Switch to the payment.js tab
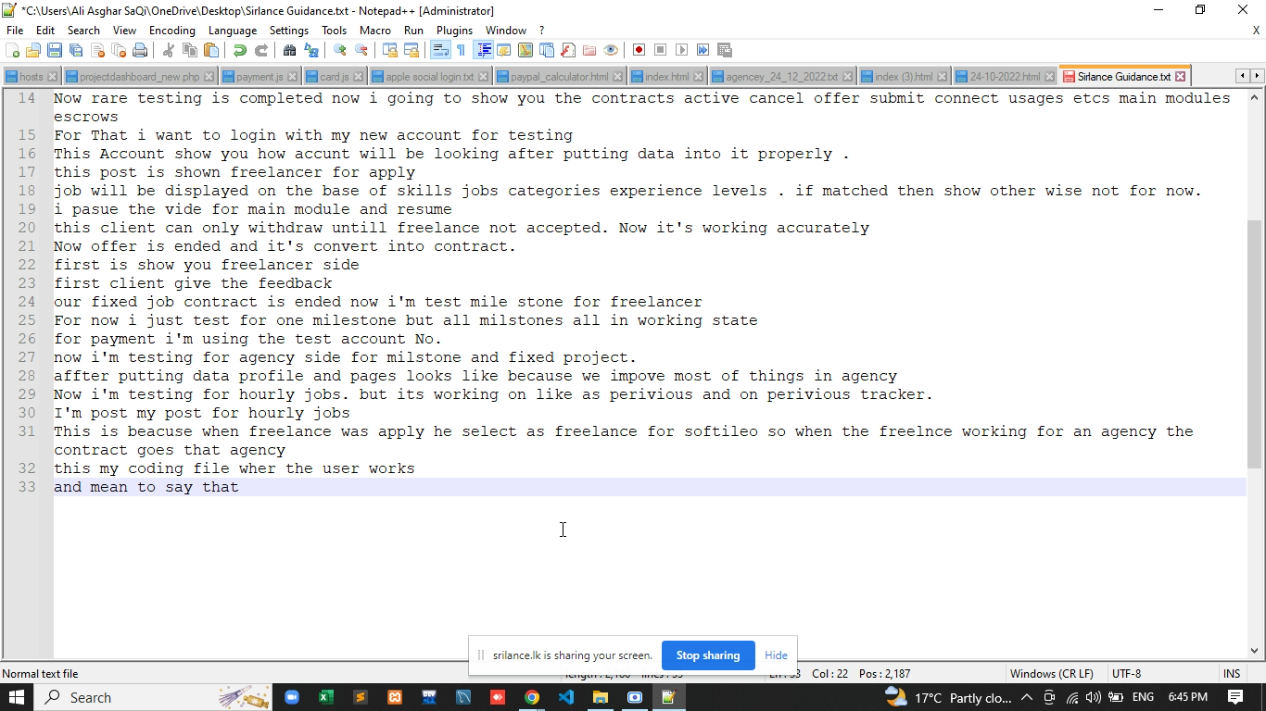Screen dimensions: 1266x711 [259, 76]
